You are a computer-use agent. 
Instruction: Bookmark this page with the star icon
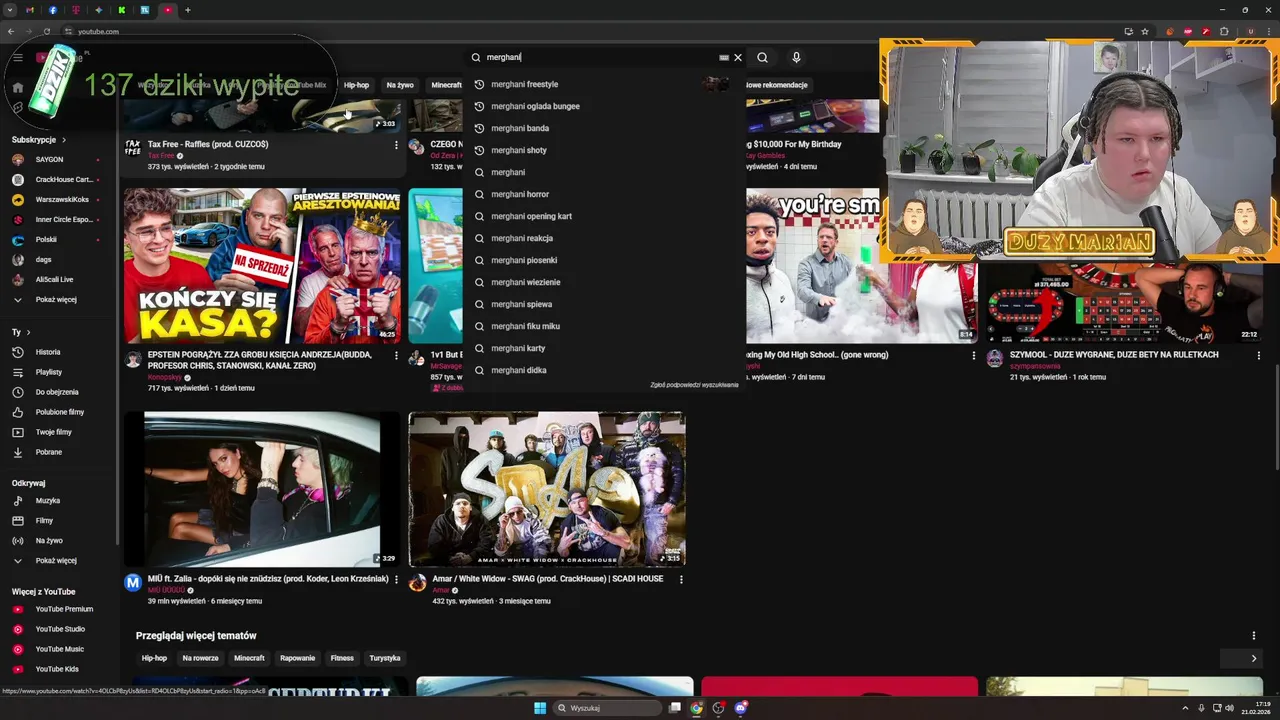tap(1145, 31)
